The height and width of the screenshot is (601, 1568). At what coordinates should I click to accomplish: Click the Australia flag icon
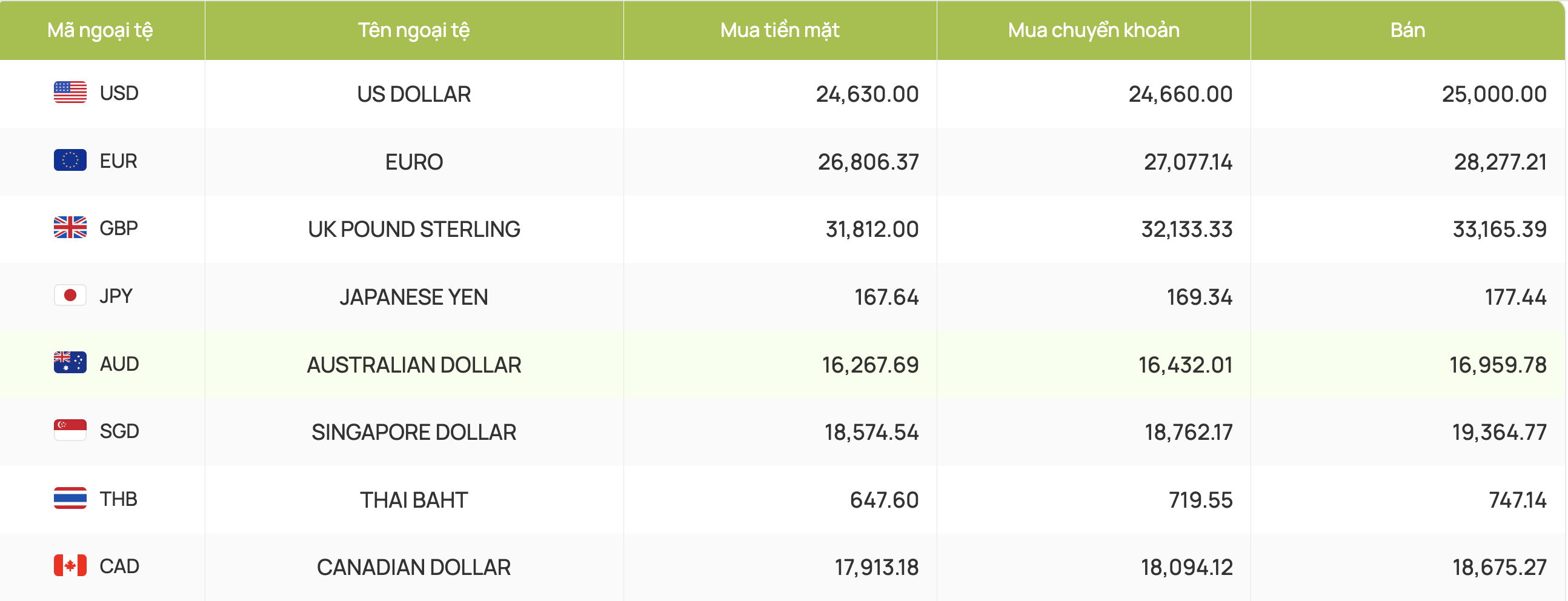click(x=70, y=363)
